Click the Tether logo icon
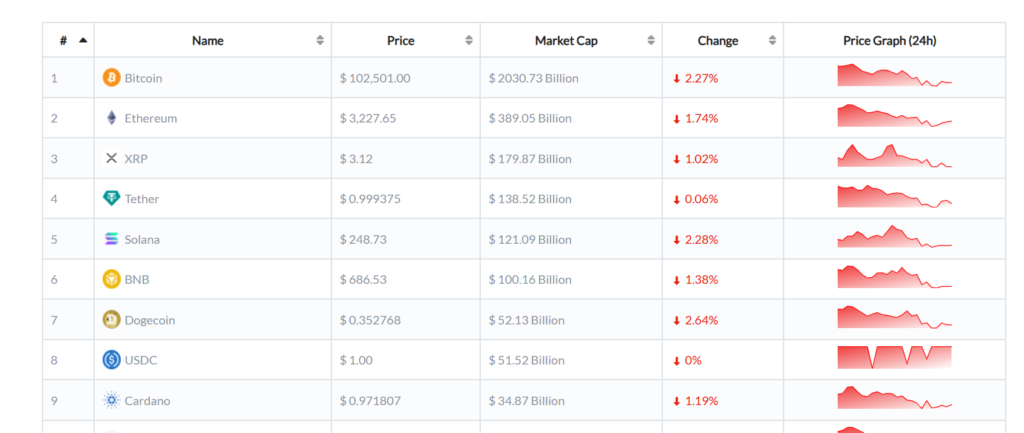The height and width of the screenshot is (433, 1024). (x=112, y=199)
